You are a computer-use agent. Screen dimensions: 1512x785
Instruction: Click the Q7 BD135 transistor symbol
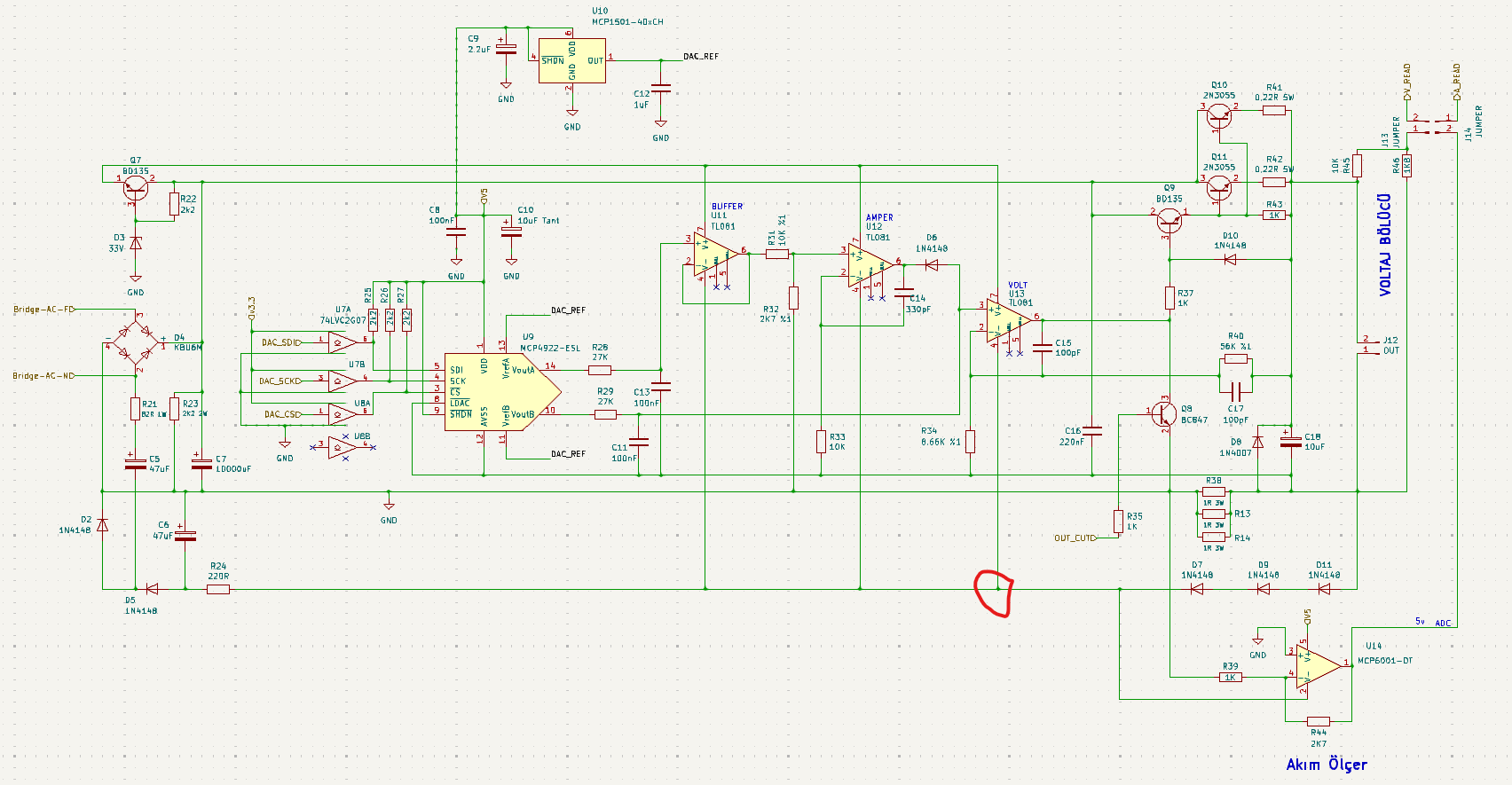pyautogui.click(x=136, y=186)
